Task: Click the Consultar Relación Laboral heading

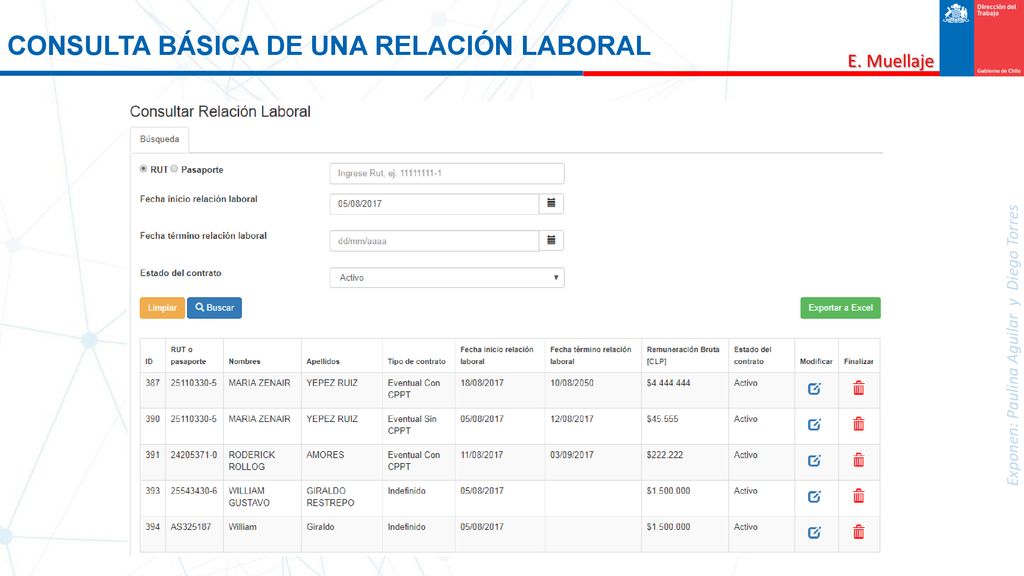Action: (220, 112)
